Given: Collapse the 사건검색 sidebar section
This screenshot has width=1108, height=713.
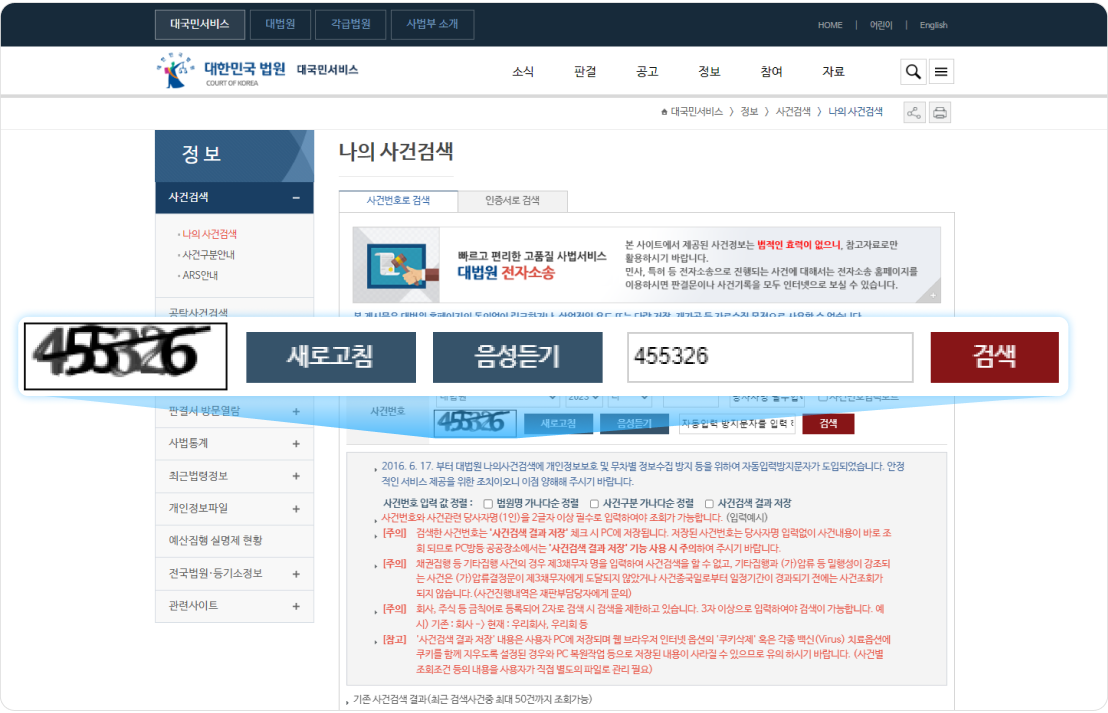Looking at the screenshot, I should click(x=296, y=198).
